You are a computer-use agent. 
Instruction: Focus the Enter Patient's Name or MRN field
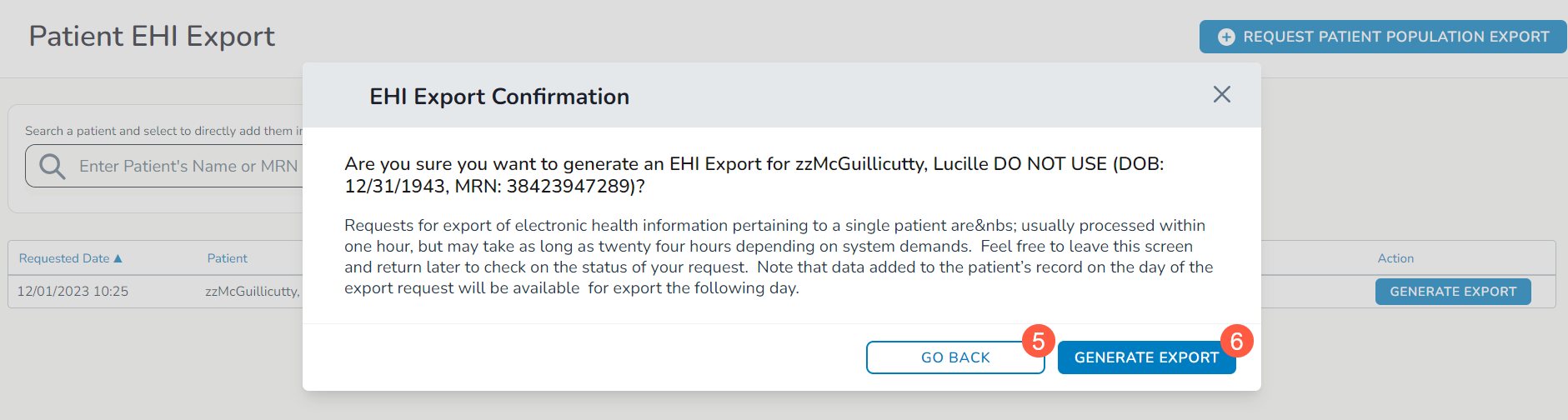188,167
